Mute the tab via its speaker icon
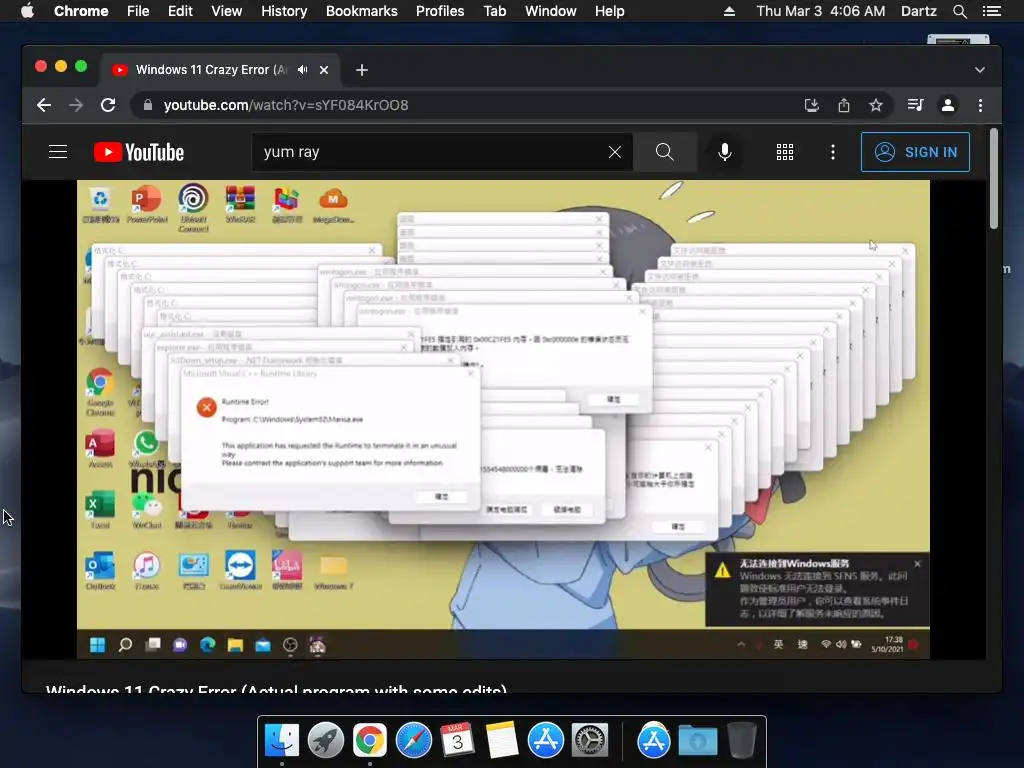This screenshot has height=768, width=1024. (302, 70)
